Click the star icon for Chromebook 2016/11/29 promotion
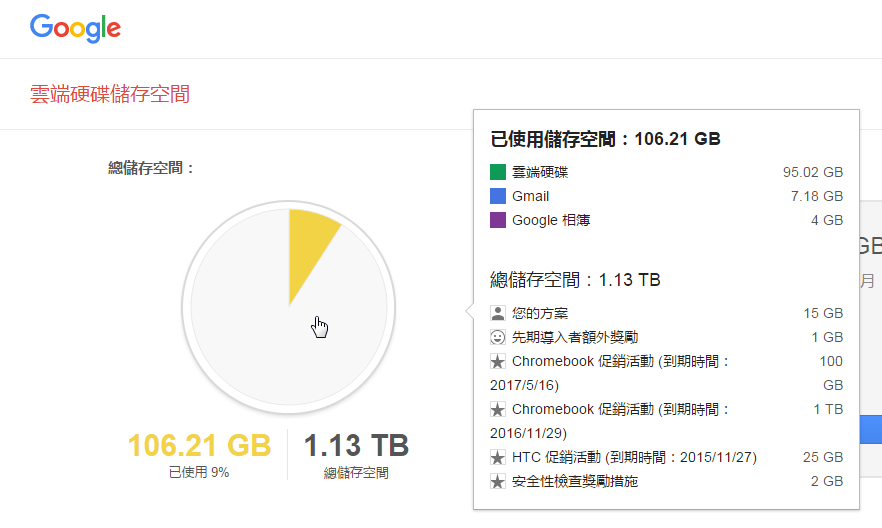This screenshot has width=882, height=528. tap(498, 409)
